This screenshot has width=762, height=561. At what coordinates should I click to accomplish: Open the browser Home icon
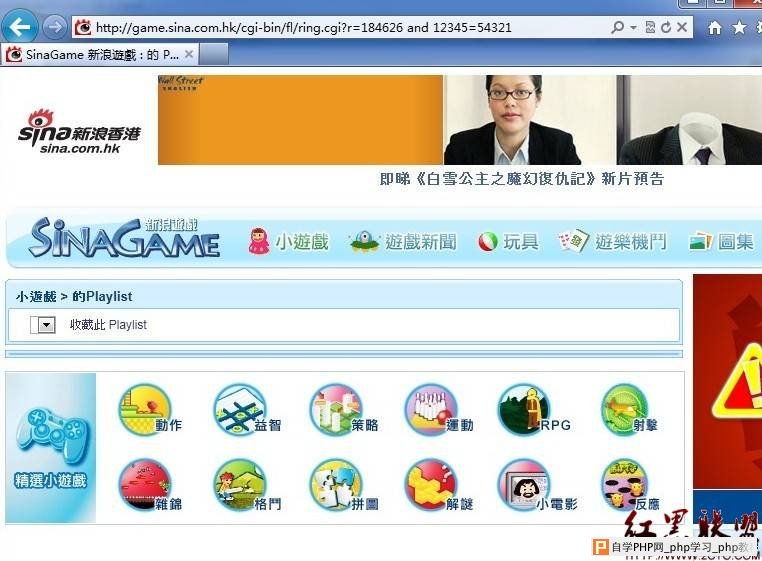click(714, 28)
